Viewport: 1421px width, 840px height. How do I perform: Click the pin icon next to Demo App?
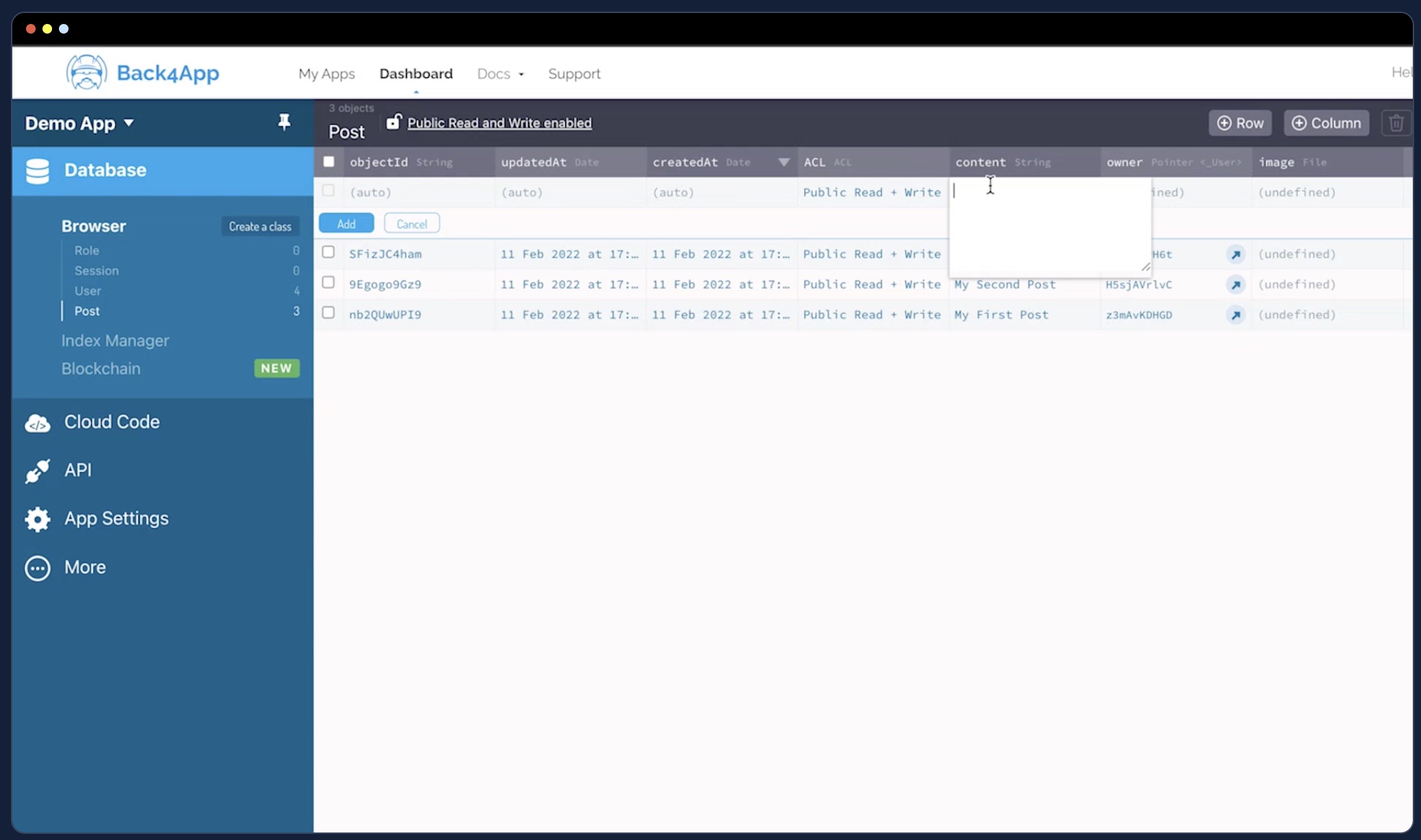click(284, 122)
